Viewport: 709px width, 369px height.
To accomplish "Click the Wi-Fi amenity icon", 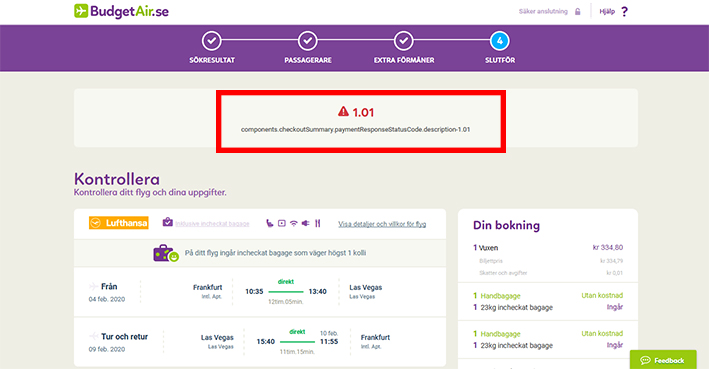I will pos(294,223).
